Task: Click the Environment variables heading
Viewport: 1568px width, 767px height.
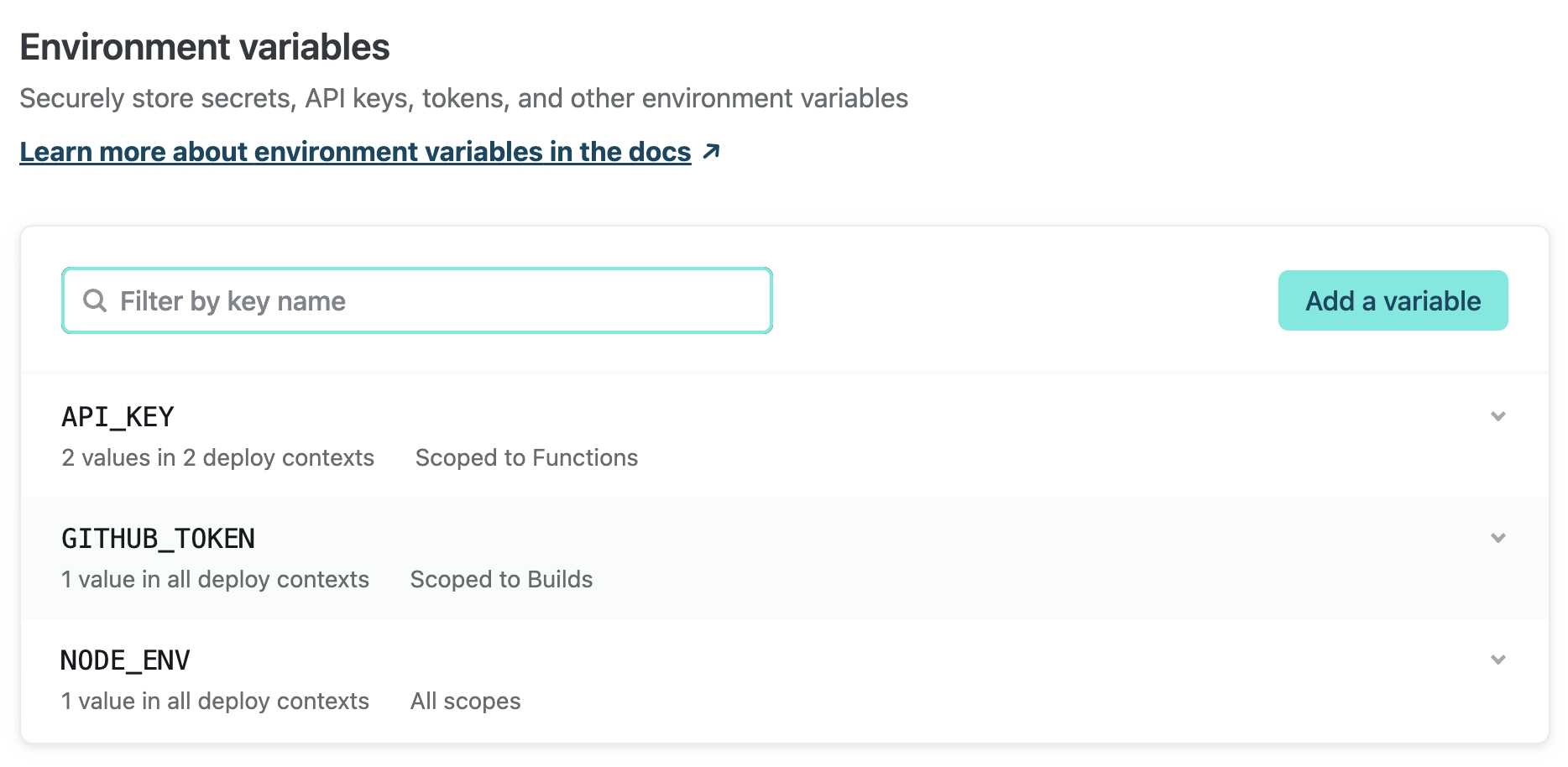Action: [205, 48]
